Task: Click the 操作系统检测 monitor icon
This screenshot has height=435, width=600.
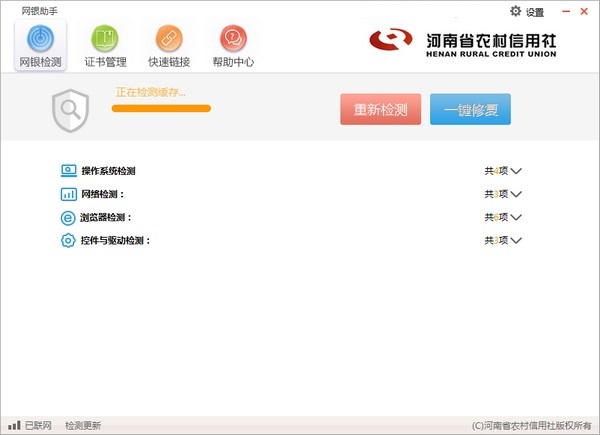Action: click(68, 171)
